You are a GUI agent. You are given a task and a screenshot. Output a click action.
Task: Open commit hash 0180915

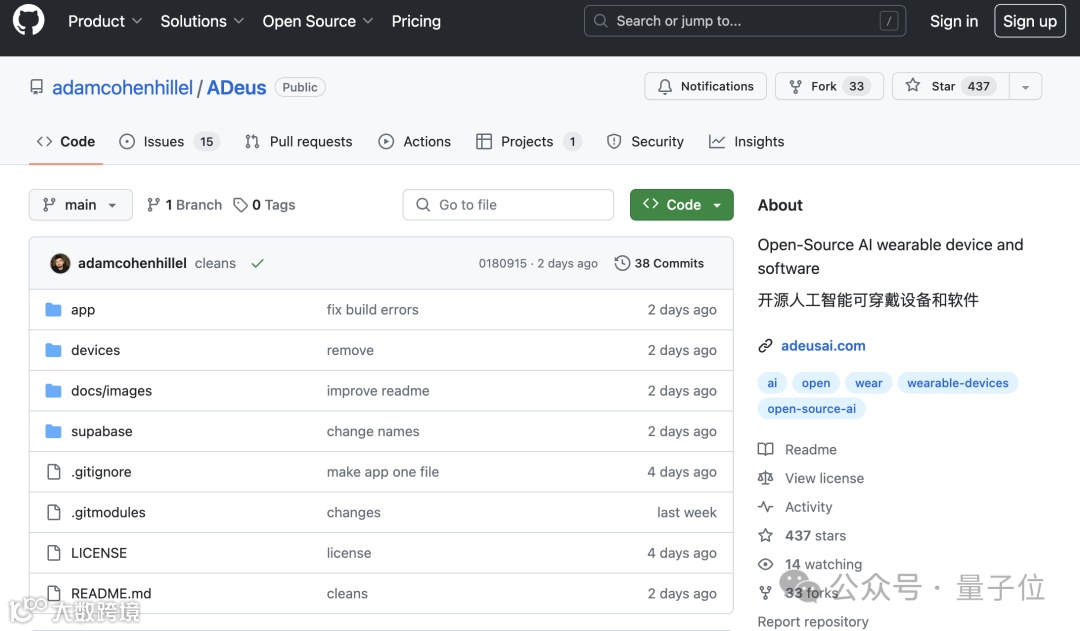[502, 263]
